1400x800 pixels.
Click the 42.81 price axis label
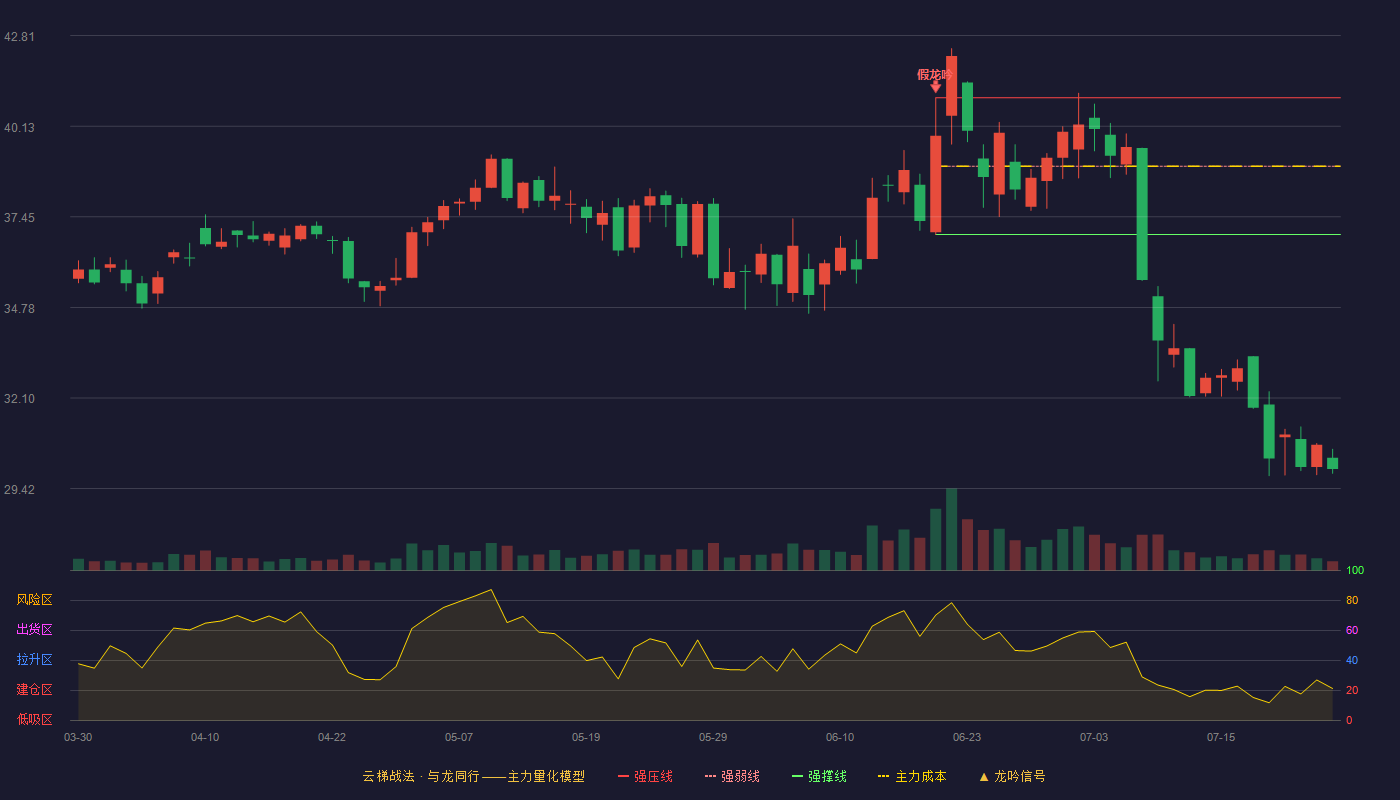[x=19, y=37]
